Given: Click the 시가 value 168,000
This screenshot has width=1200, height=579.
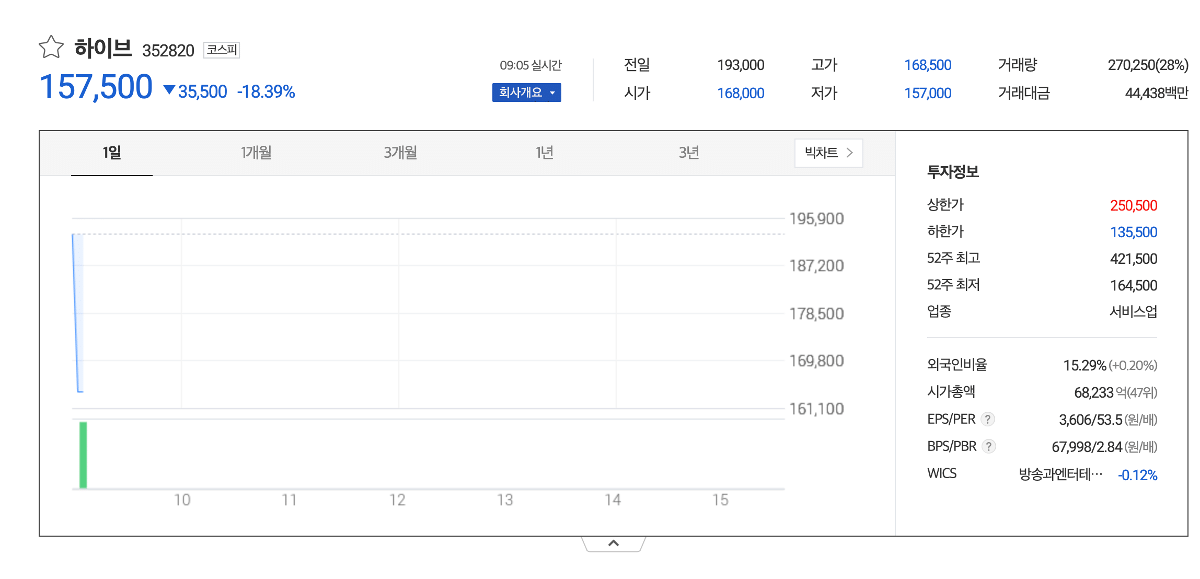Looking at the screenshot, I should 741,93.
